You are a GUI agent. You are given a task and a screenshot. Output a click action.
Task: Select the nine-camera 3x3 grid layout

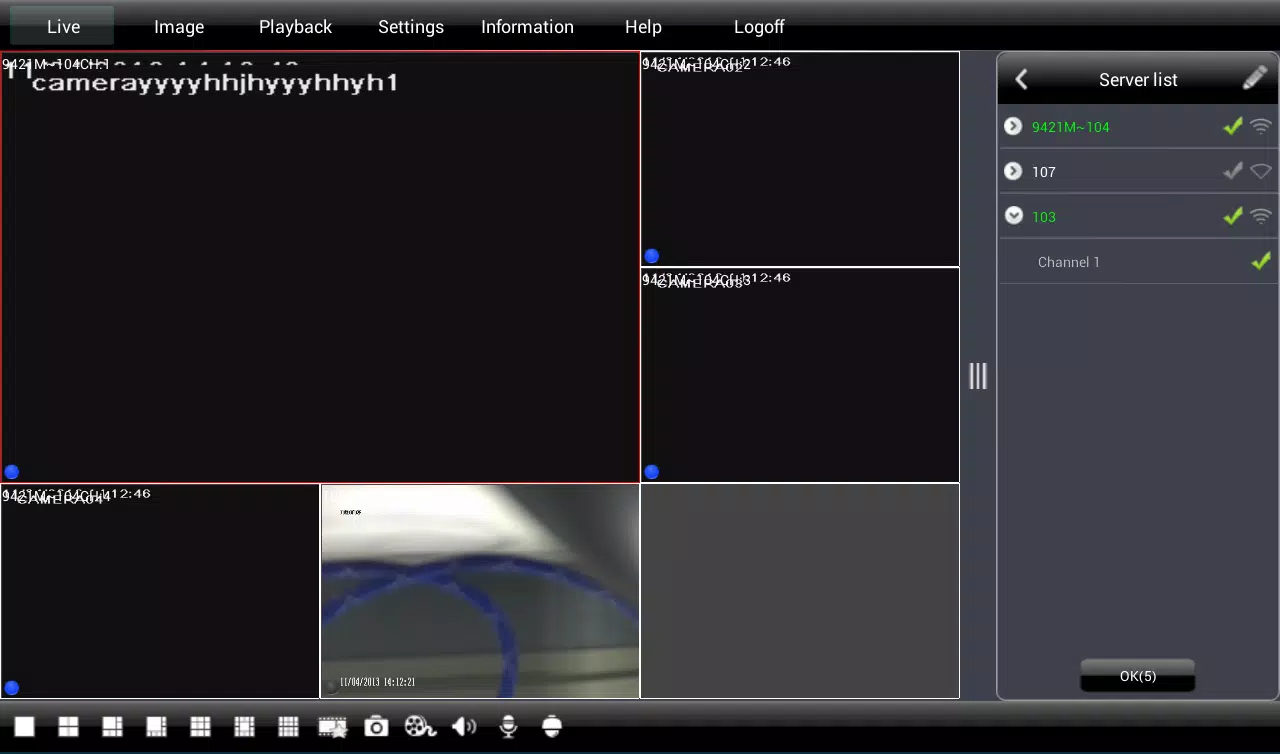tap(200, 727)
